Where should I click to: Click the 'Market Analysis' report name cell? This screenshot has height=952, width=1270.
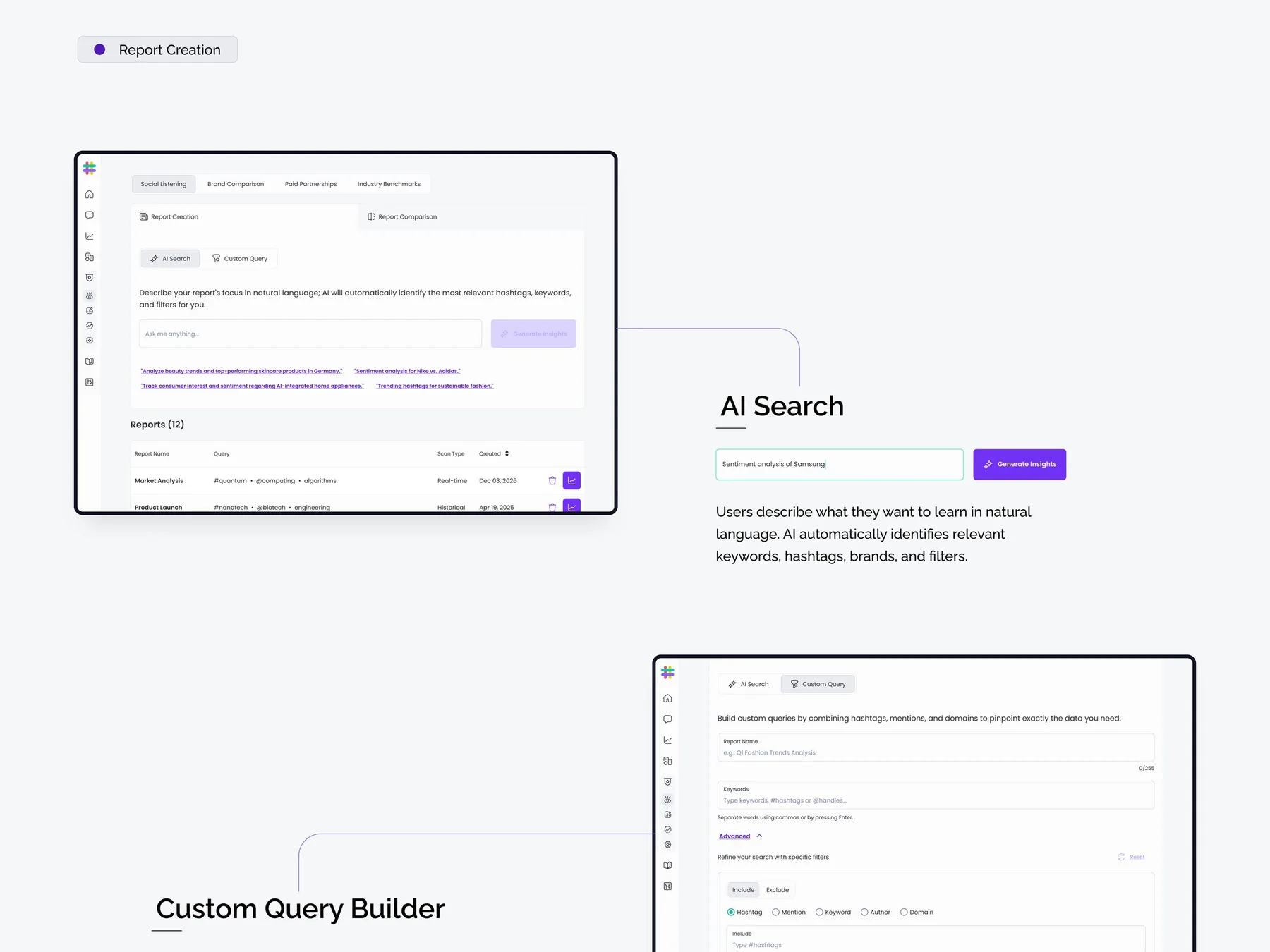tap(159, 481)
